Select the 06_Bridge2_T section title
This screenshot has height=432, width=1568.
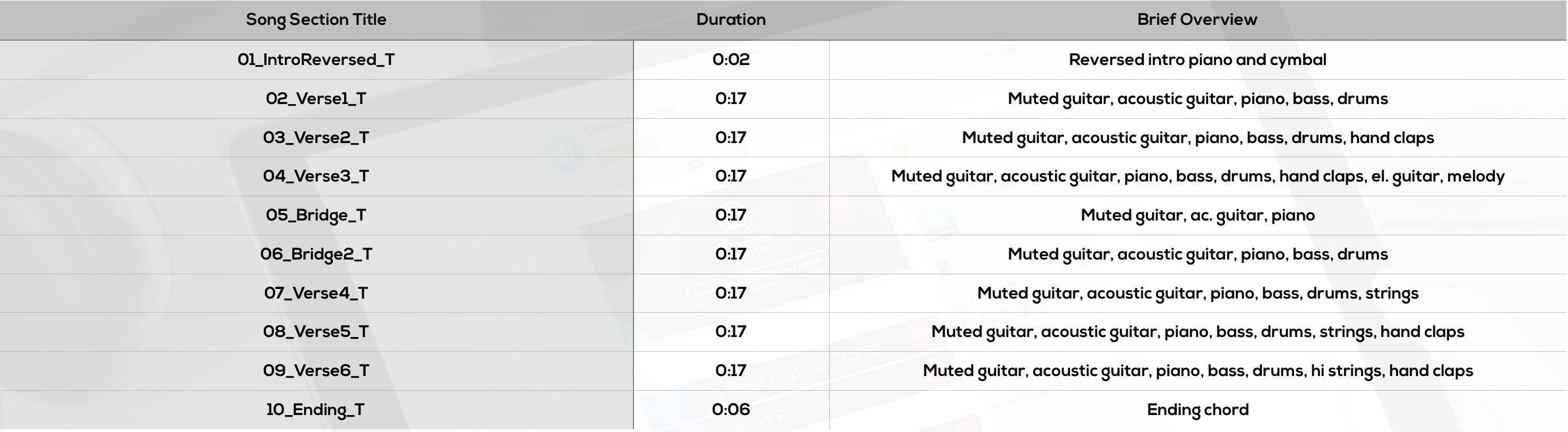click(x=316, y=254)
